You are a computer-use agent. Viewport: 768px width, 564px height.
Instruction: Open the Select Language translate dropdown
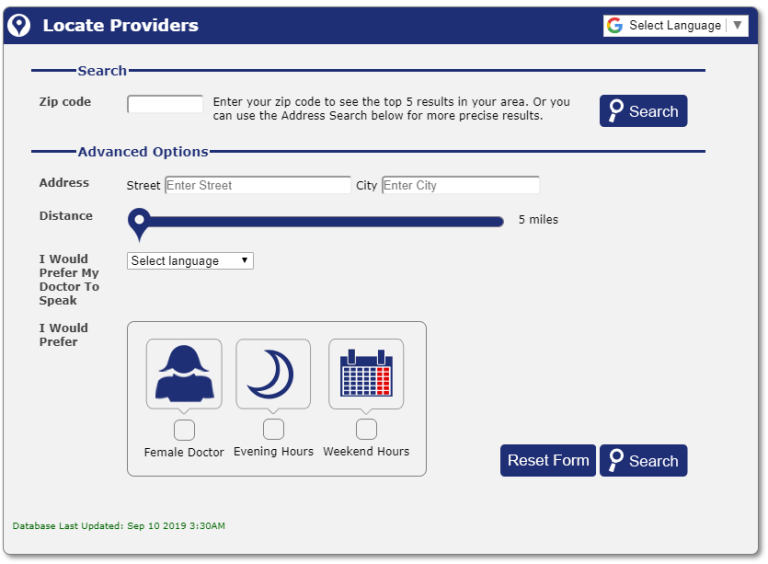pos(675,26)
